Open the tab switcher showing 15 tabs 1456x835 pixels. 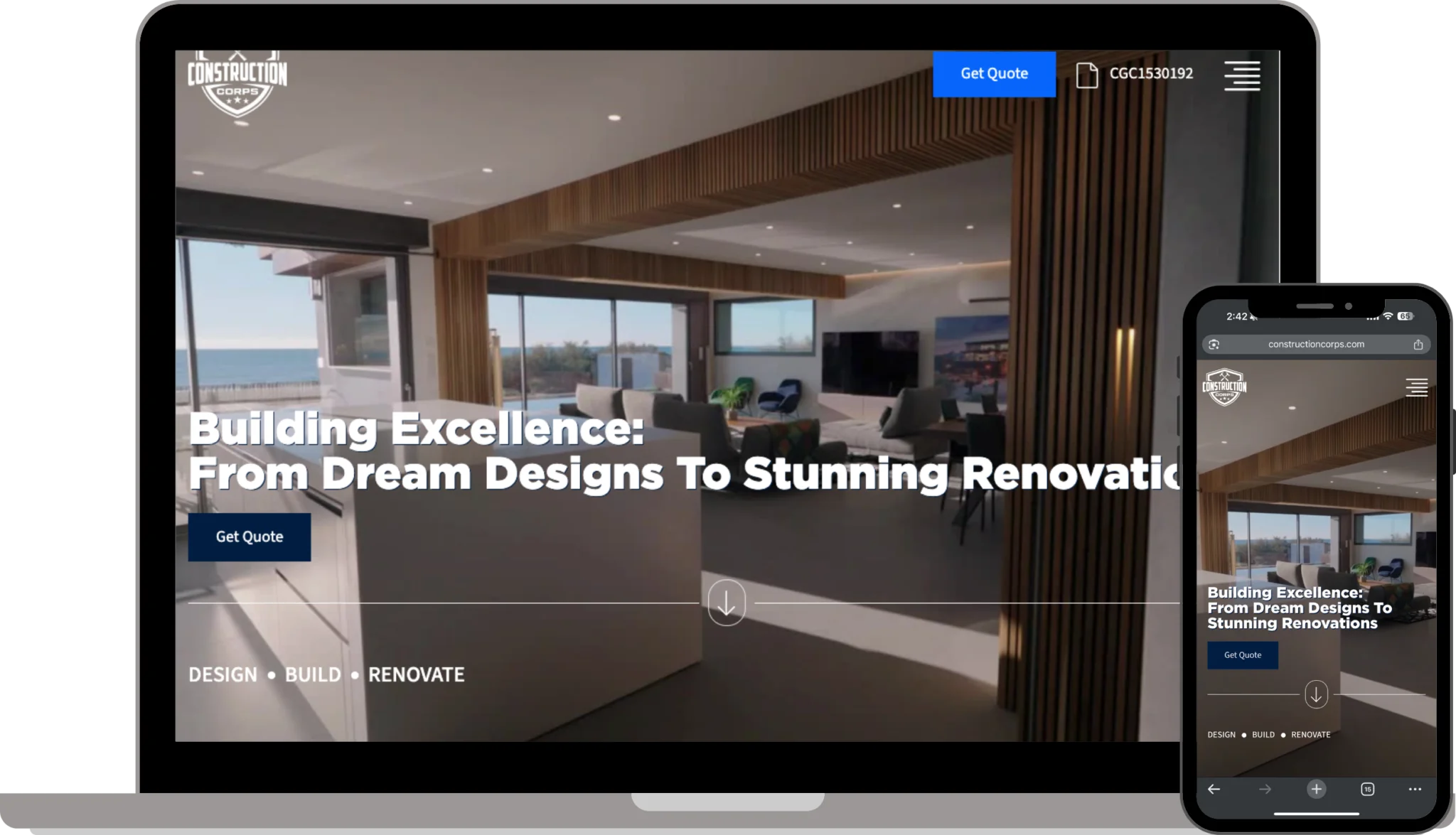pyautogui.click(x=1367, y=789)
